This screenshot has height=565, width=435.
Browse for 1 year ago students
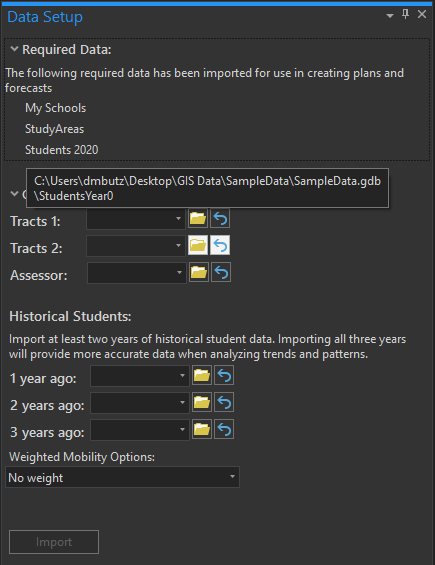point(202,375)
